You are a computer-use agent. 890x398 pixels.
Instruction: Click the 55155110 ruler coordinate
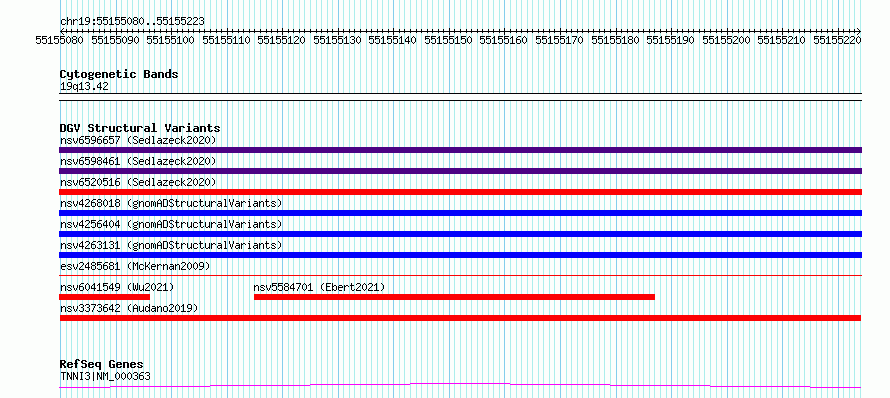[x=226, y=40]
